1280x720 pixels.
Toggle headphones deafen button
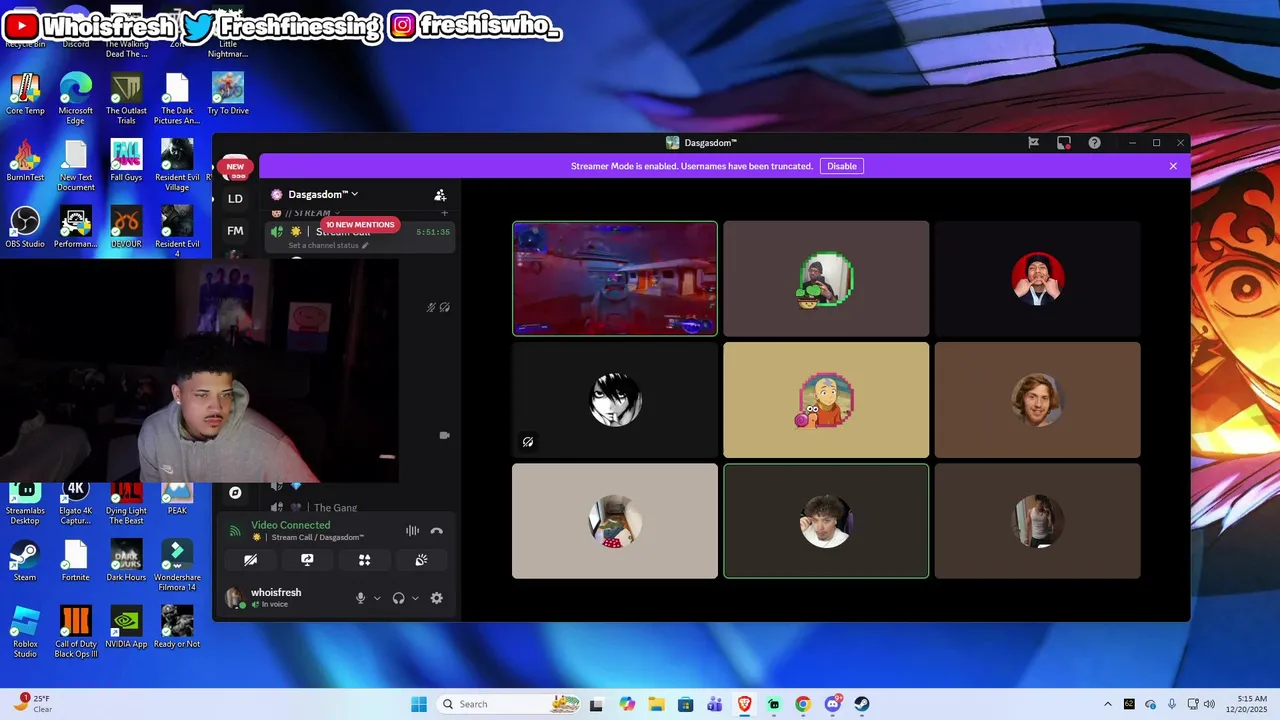point(398,598)
